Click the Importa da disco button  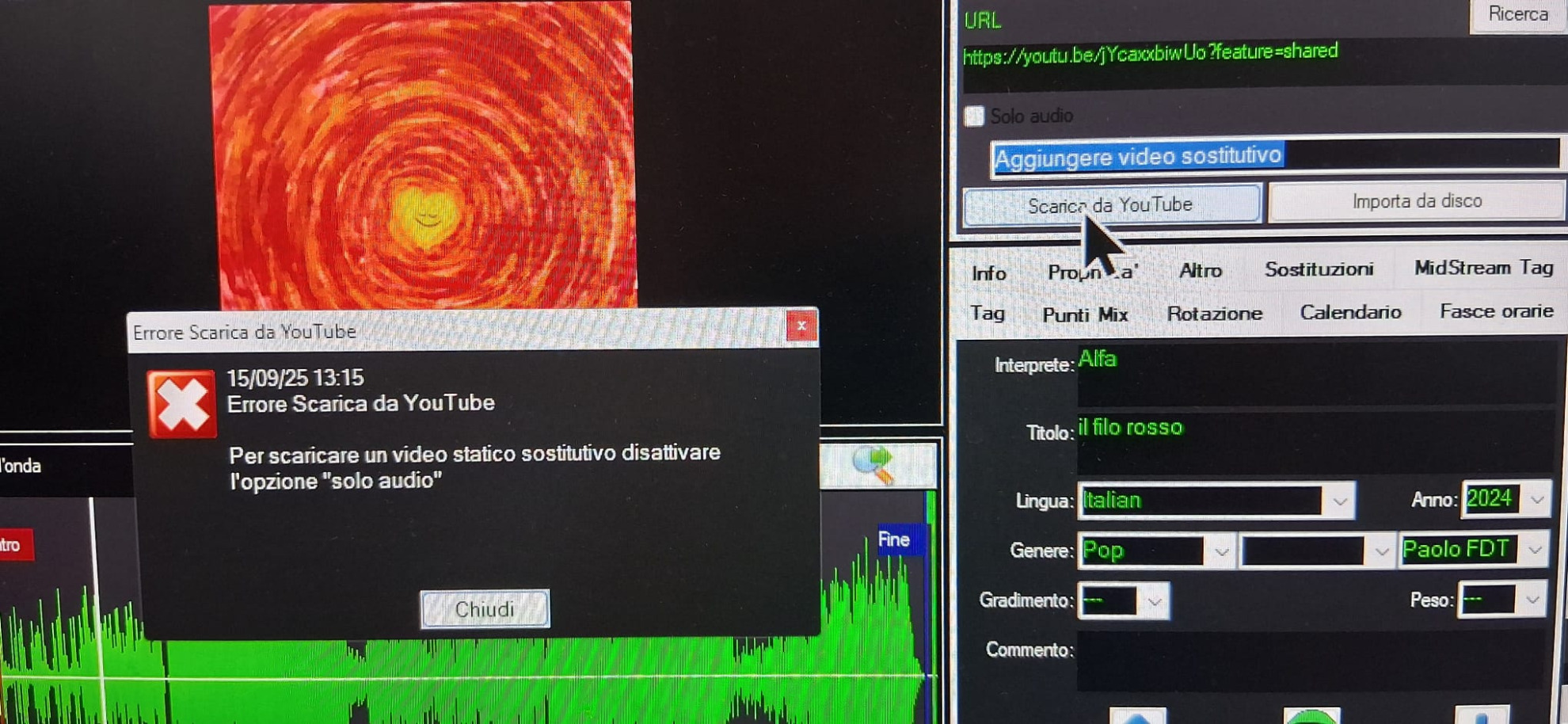pyautogui.click(x=1416, y=202)
